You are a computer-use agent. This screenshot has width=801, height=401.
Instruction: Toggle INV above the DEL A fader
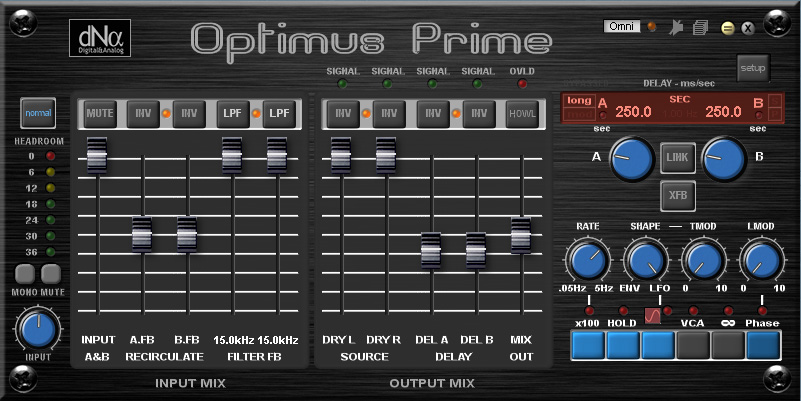433,113
